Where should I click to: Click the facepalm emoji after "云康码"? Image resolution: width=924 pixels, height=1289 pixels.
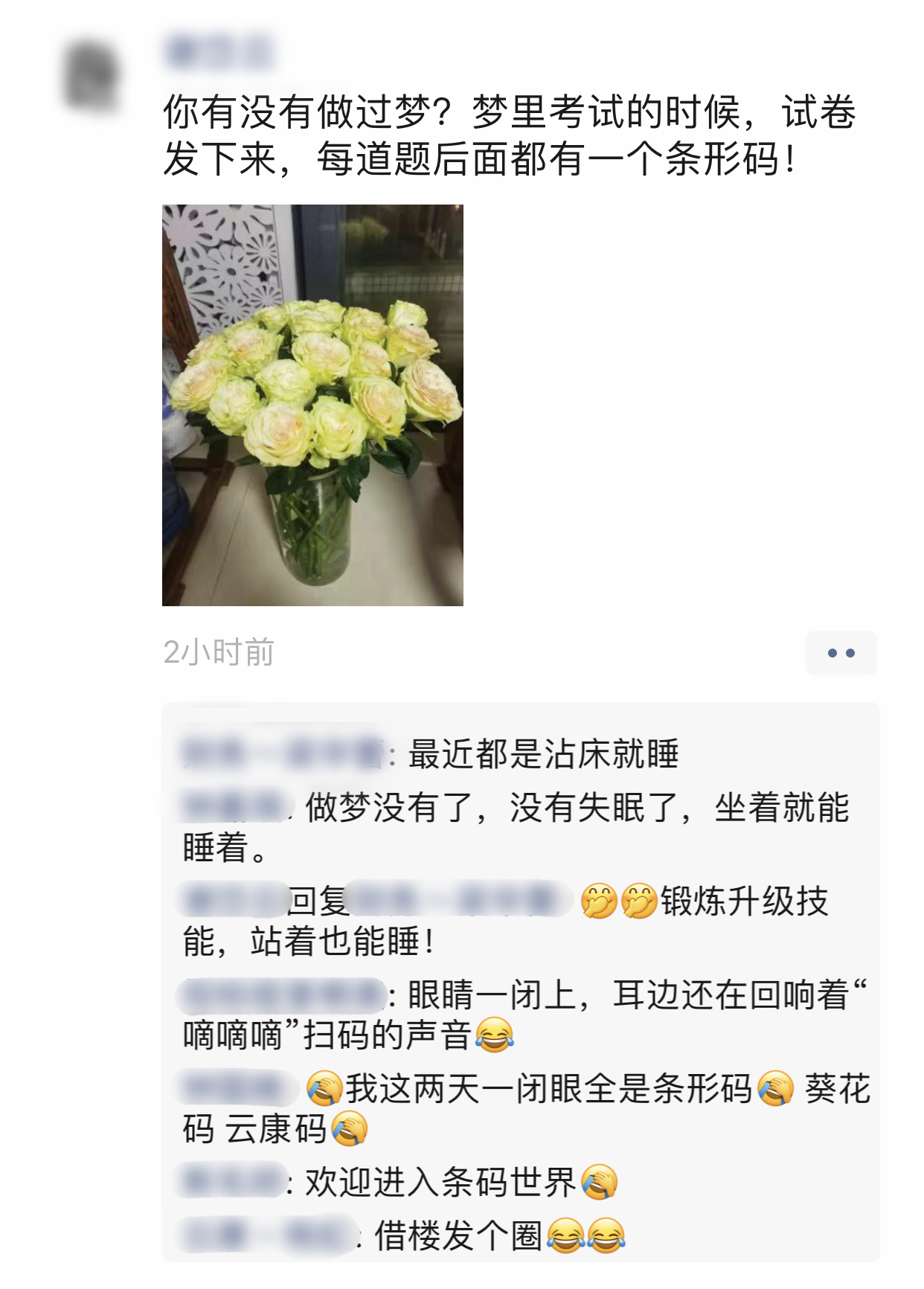(349, 1128)
